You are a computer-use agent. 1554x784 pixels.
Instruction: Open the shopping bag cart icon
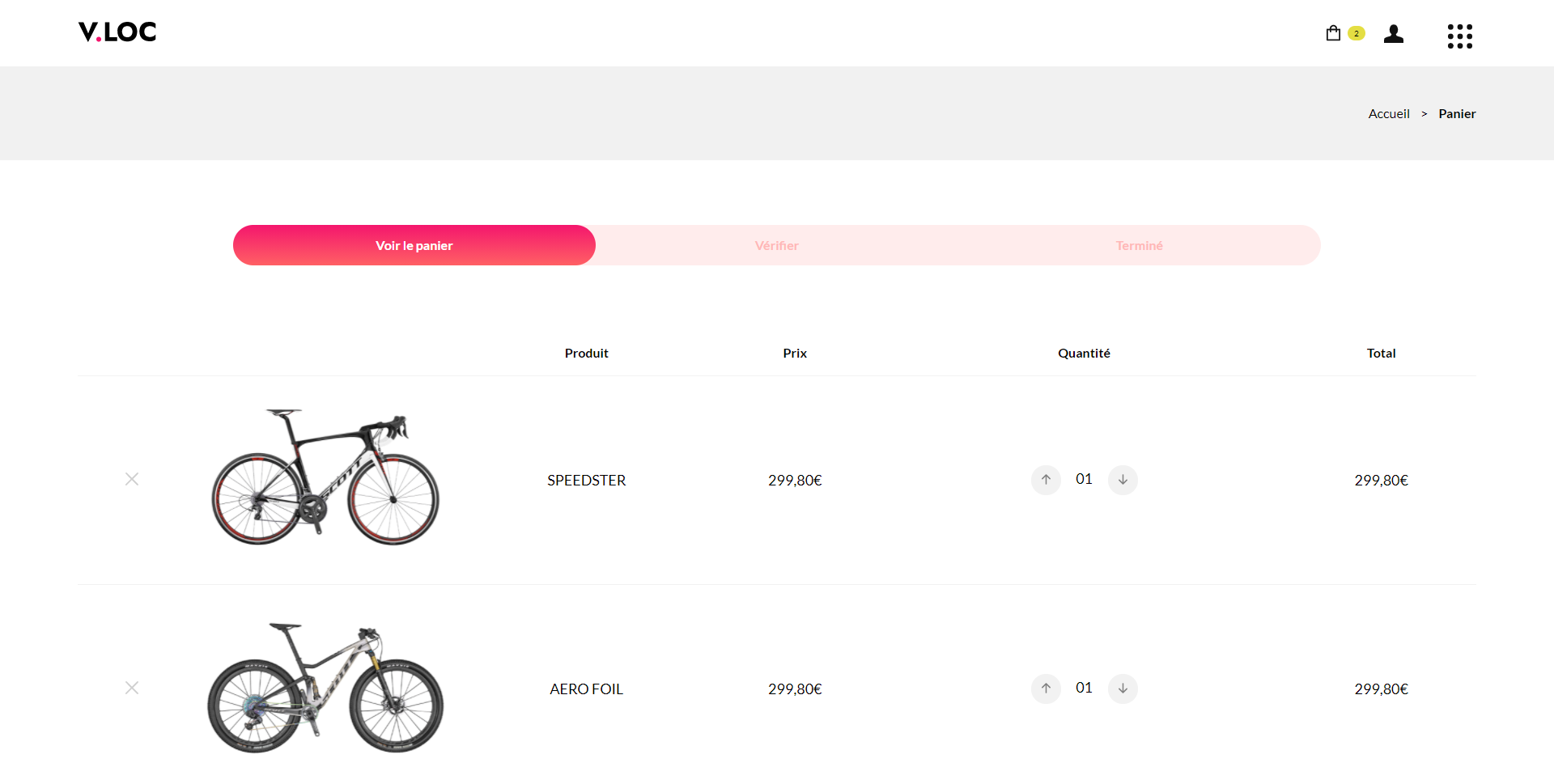[1333, 33]
